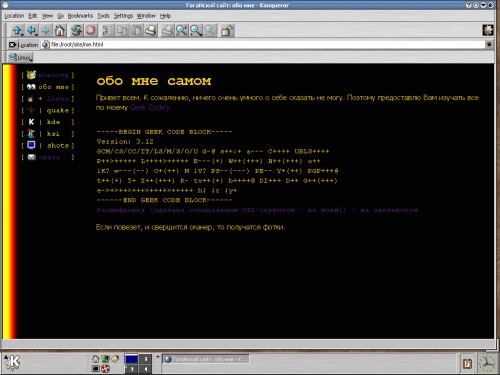The image size is (500, 375).
Task: Open the KDE K menu
Action: [12, 362]
